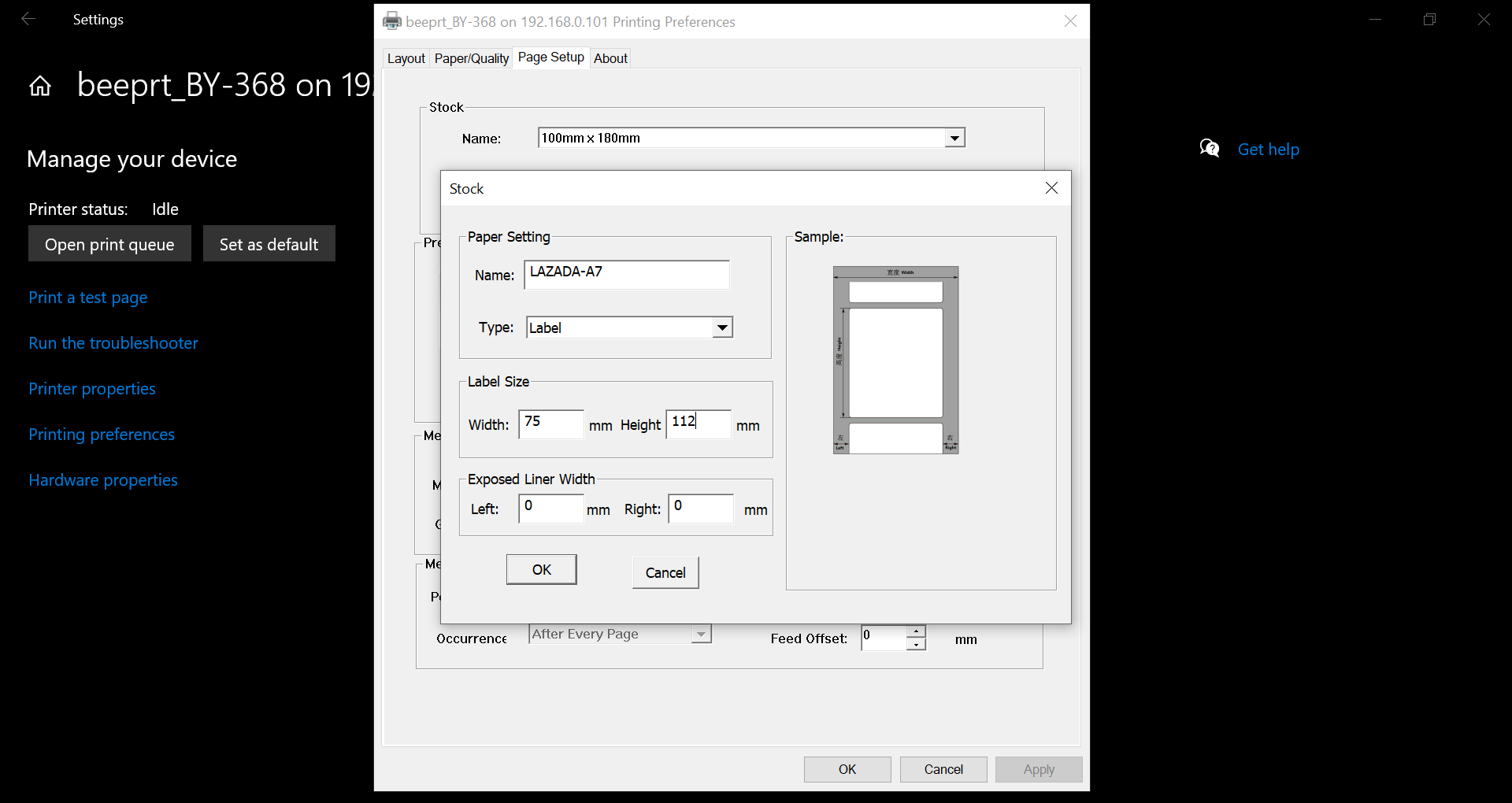Click the Set as default button
The image size is (1512, 803).
point(269,243)
